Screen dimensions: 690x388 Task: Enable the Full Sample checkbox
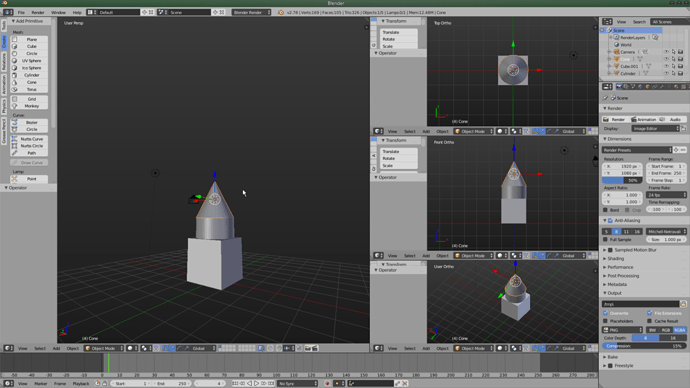pyautogui.click(x=606, y=240)
